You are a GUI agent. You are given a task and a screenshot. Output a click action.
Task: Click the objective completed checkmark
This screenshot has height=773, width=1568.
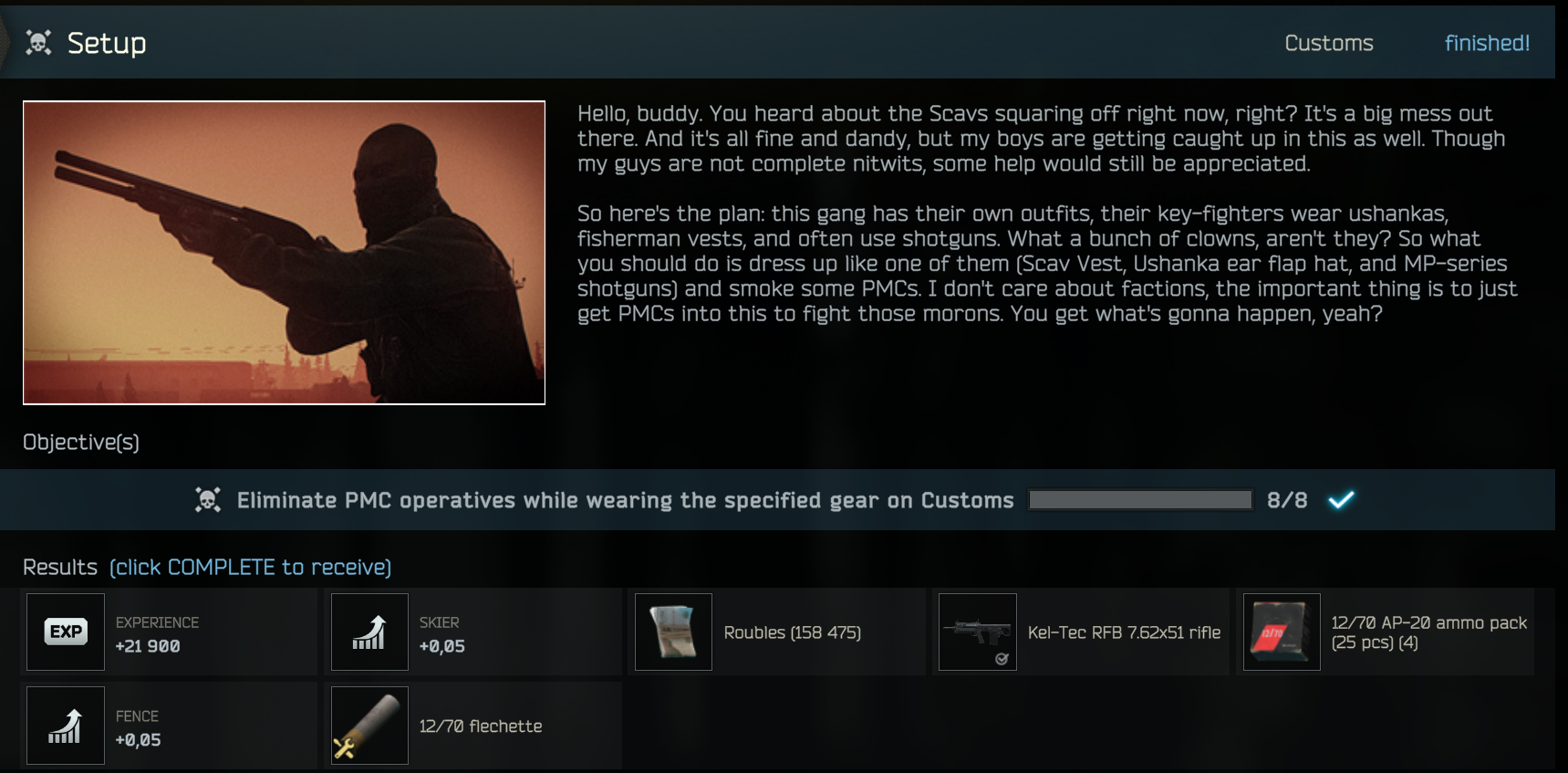point(1341,499)
